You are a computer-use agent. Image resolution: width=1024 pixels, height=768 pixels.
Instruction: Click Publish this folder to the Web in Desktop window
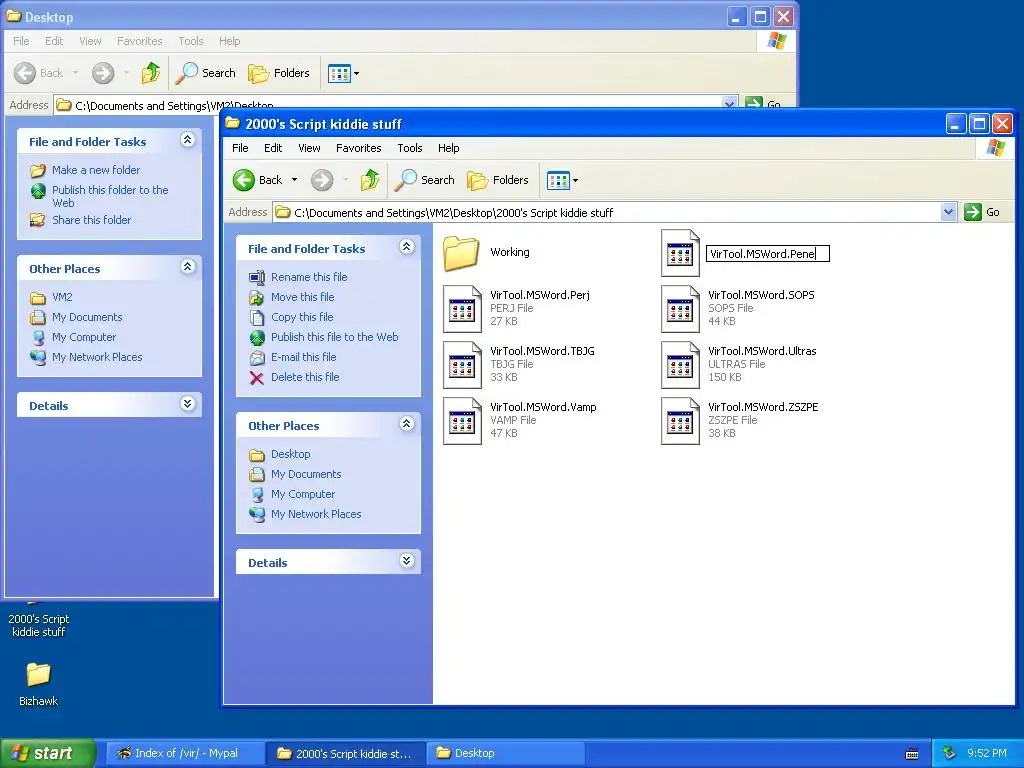(110, 196)
